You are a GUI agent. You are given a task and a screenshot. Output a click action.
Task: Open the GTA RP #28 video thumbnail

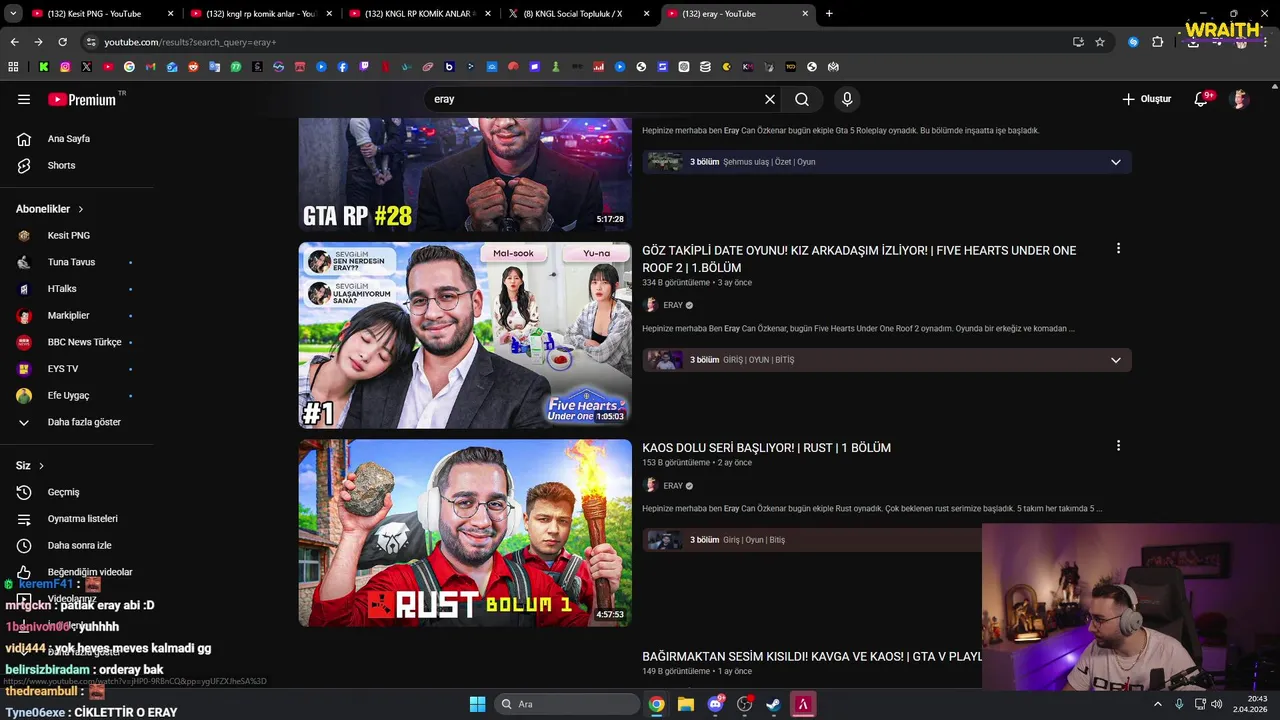(465, 175)
